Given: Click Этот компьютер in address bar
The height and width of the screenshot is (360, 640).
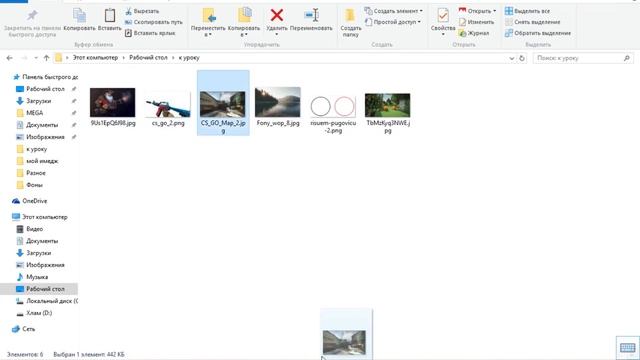Looking at the screenshot, I should point(95,58).
